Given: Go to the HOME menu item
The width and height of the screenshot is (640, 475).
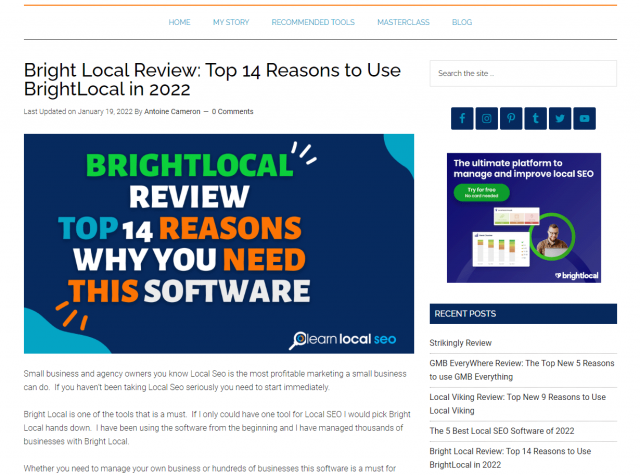Looking at the screenshot, I should click(179, 21).
